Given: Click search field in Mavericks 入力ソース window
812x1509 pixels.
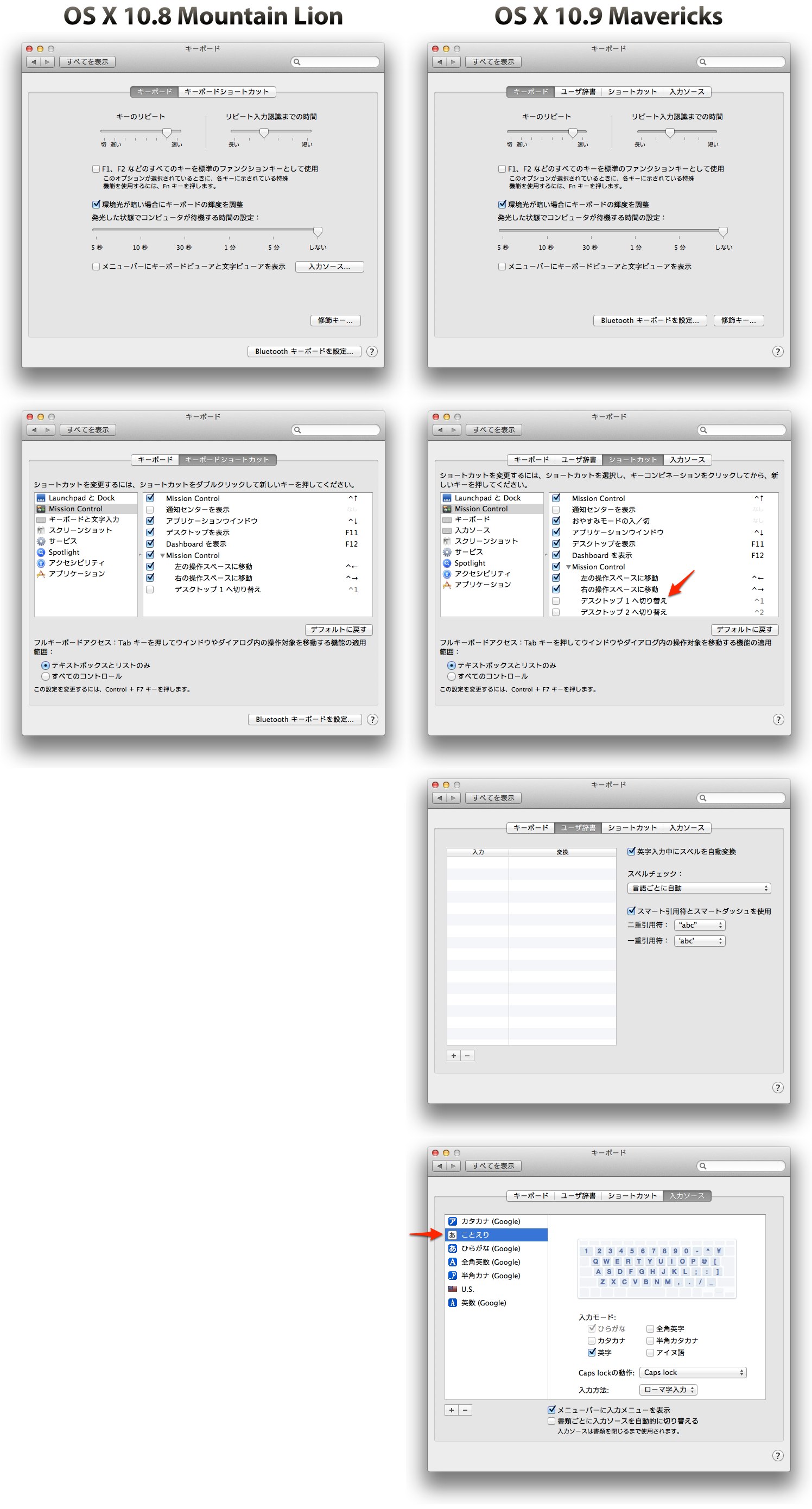Looking at the screenshot, I should [740, 1166].
